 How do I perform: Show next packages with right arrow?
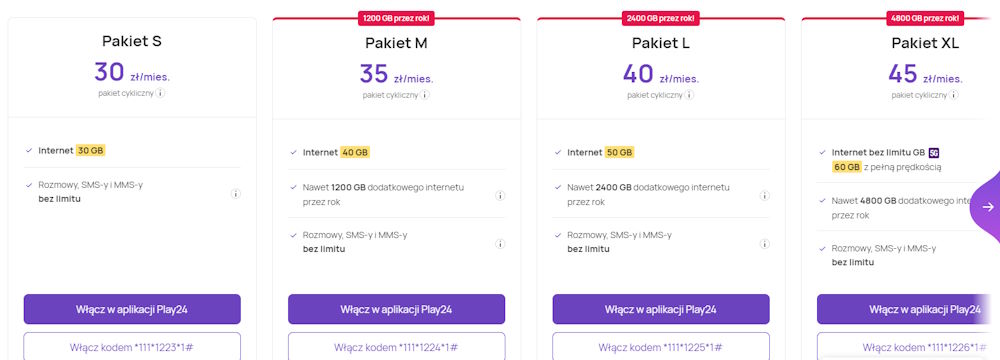coord(988,207)
